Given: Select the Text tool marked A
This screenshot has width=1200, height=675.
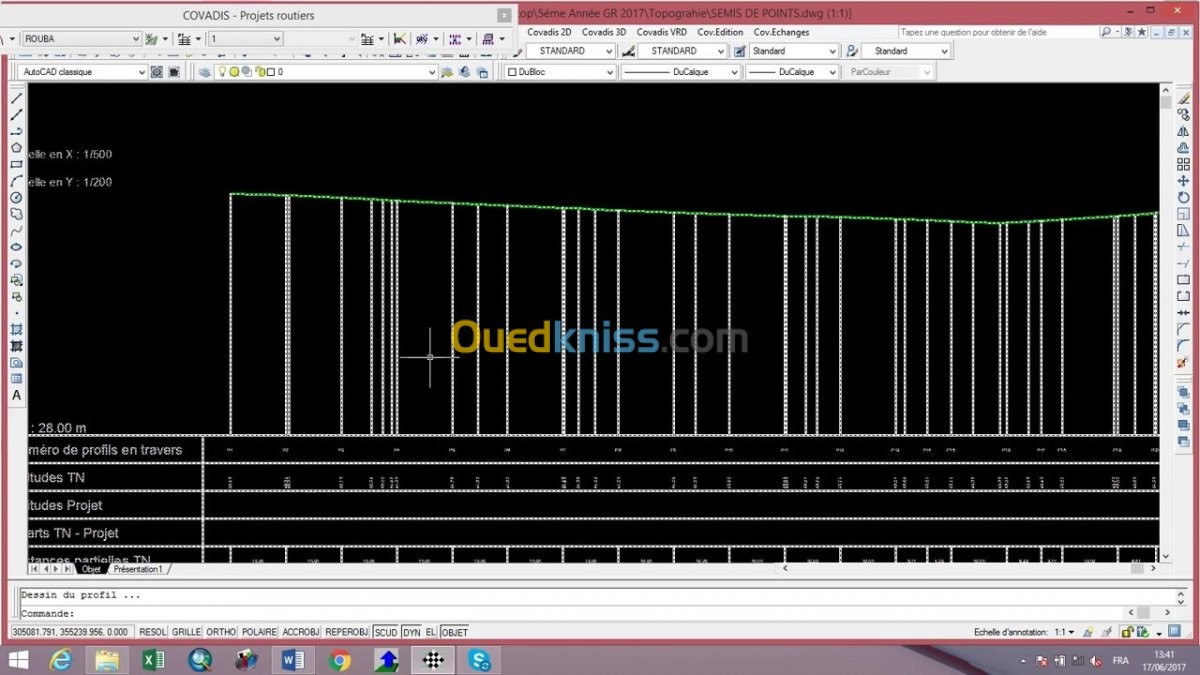Looking at the screenshot, I should point(16,395).
